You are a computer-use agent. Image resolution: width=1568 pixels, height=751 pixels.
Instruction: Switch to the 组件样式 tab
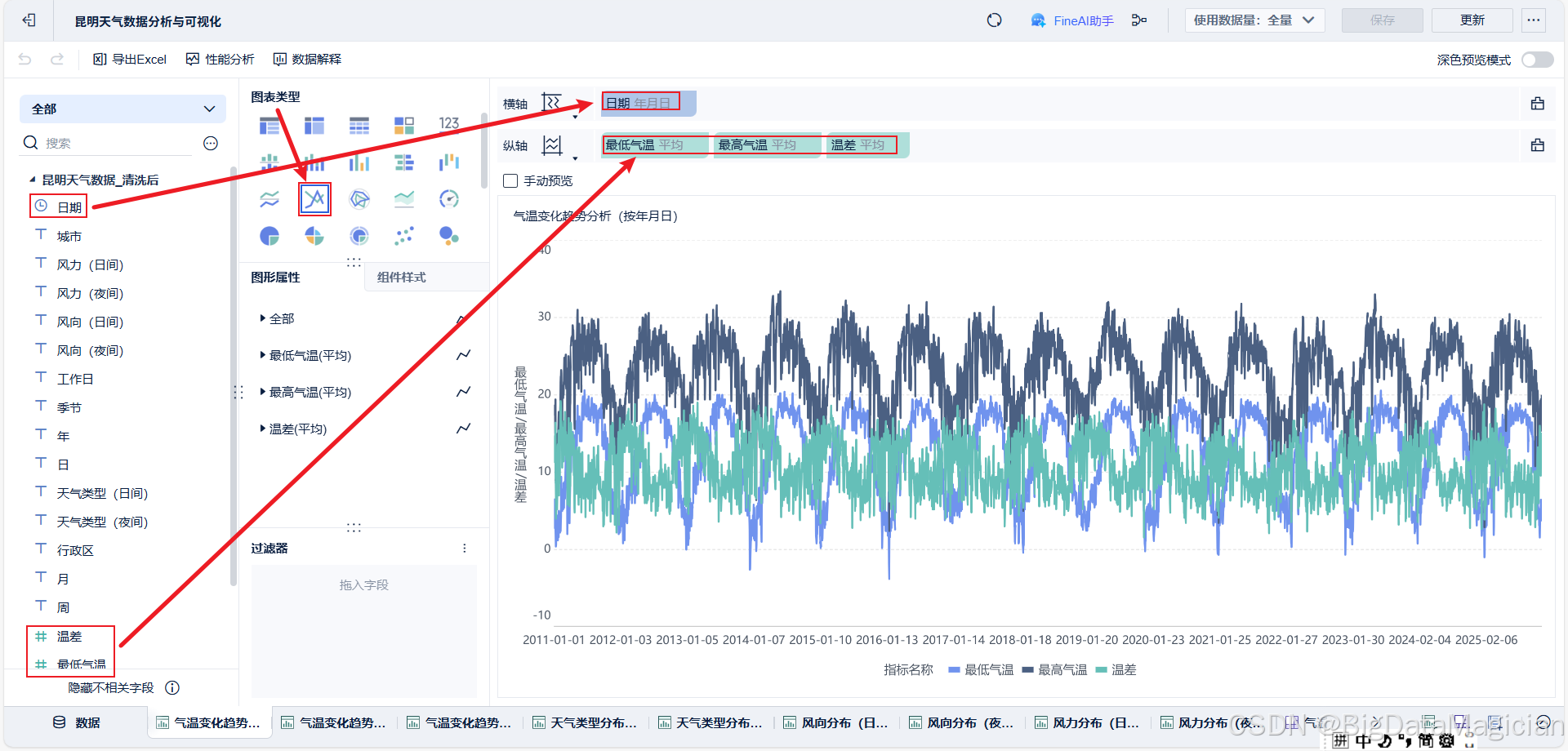(x=401, y=277)
